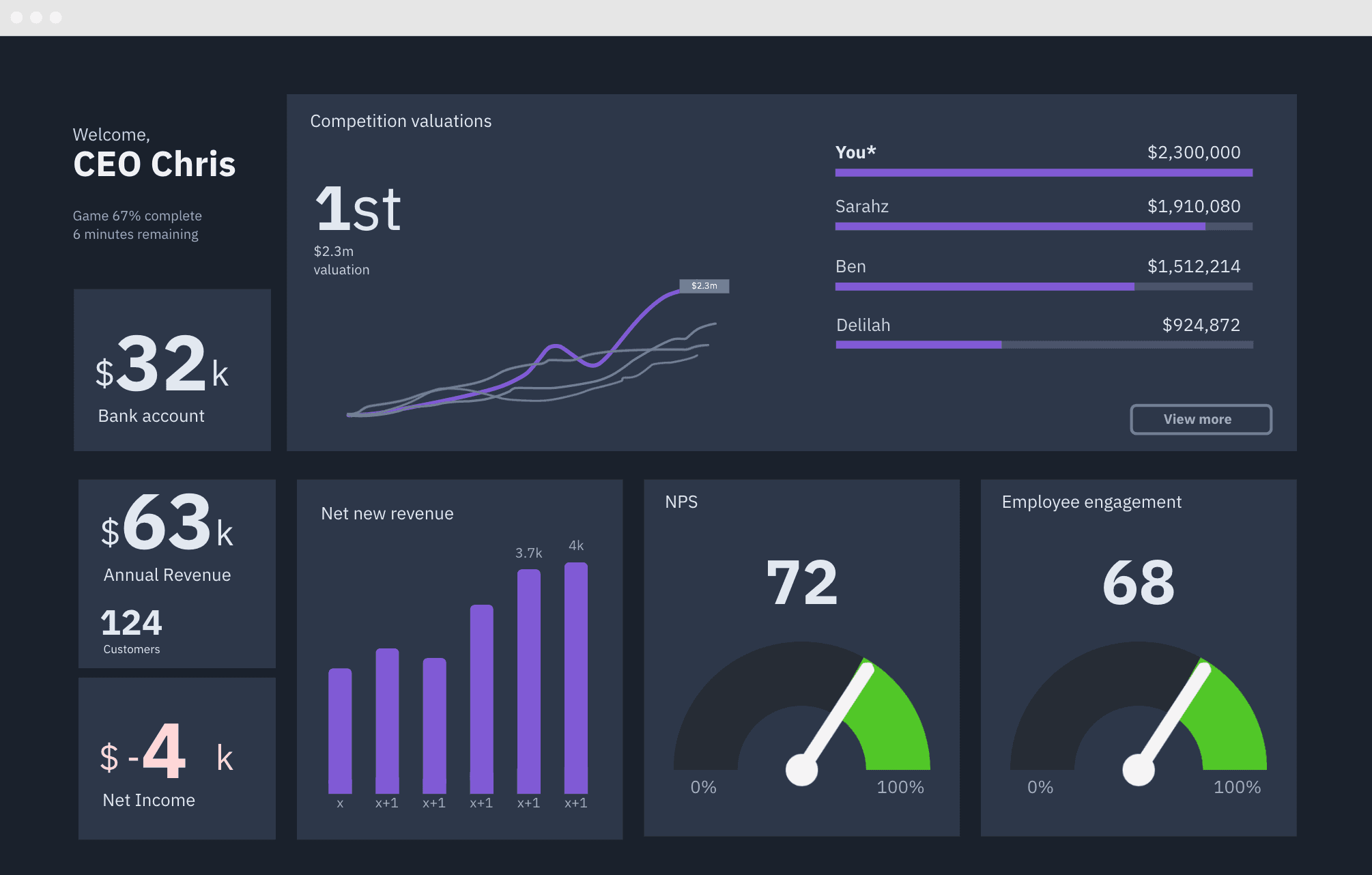This screenshot has height=875, width=1372.
Task: Click the red traffic light dot in the window bar
Action: (x=17, y=18)
